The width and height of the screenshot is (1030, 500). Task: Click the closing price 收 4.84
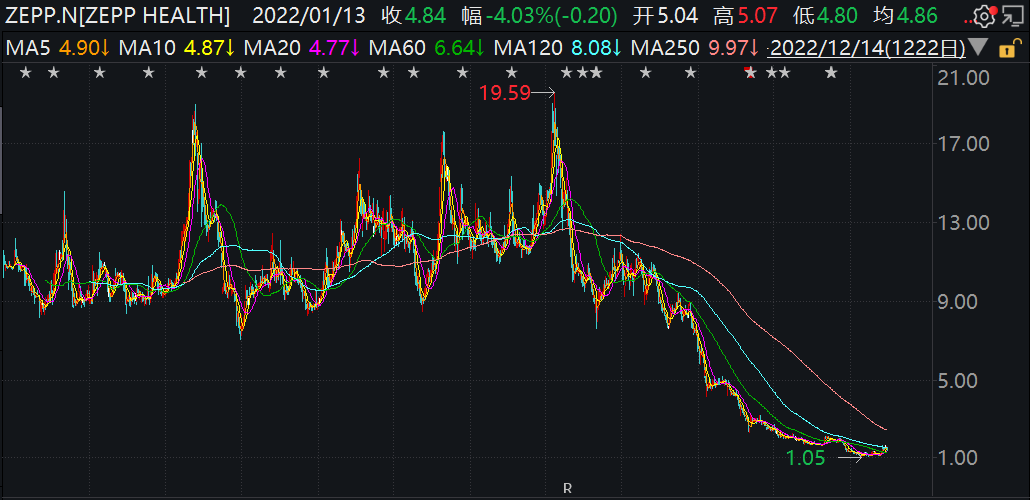pos(414,16)
